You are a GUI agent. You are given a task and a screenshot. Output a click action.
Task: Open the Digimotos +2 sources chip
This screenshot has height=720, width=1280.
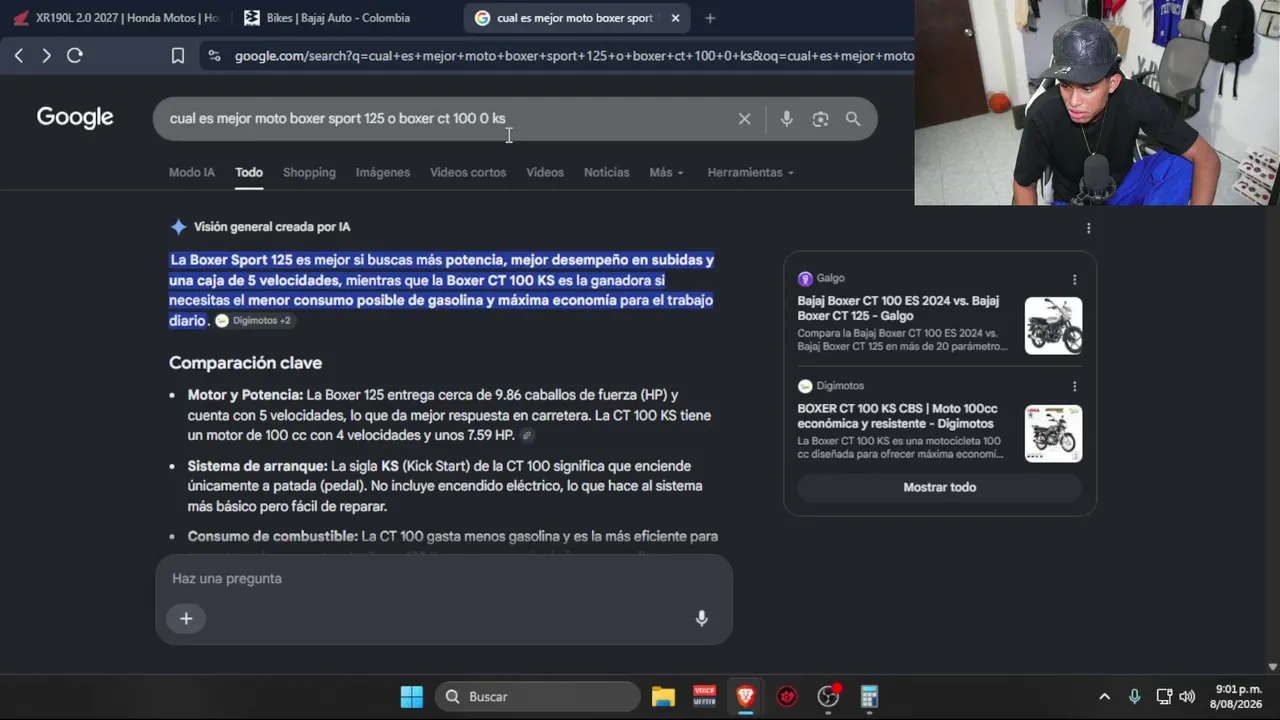(x=253, y=321)
